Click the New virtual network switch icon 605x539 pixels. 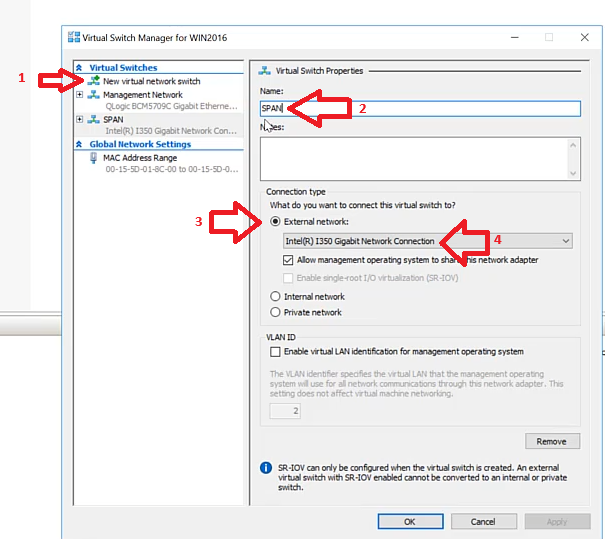tap(93, 81)
